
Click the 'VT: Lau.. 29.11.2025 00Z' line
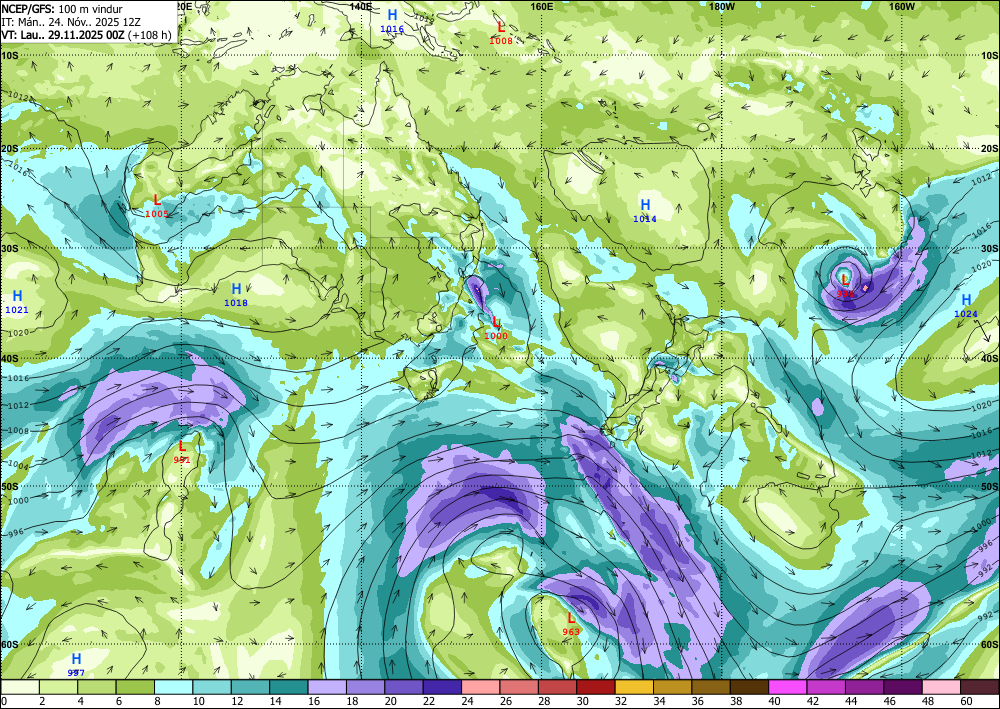(x=62, y=35)
